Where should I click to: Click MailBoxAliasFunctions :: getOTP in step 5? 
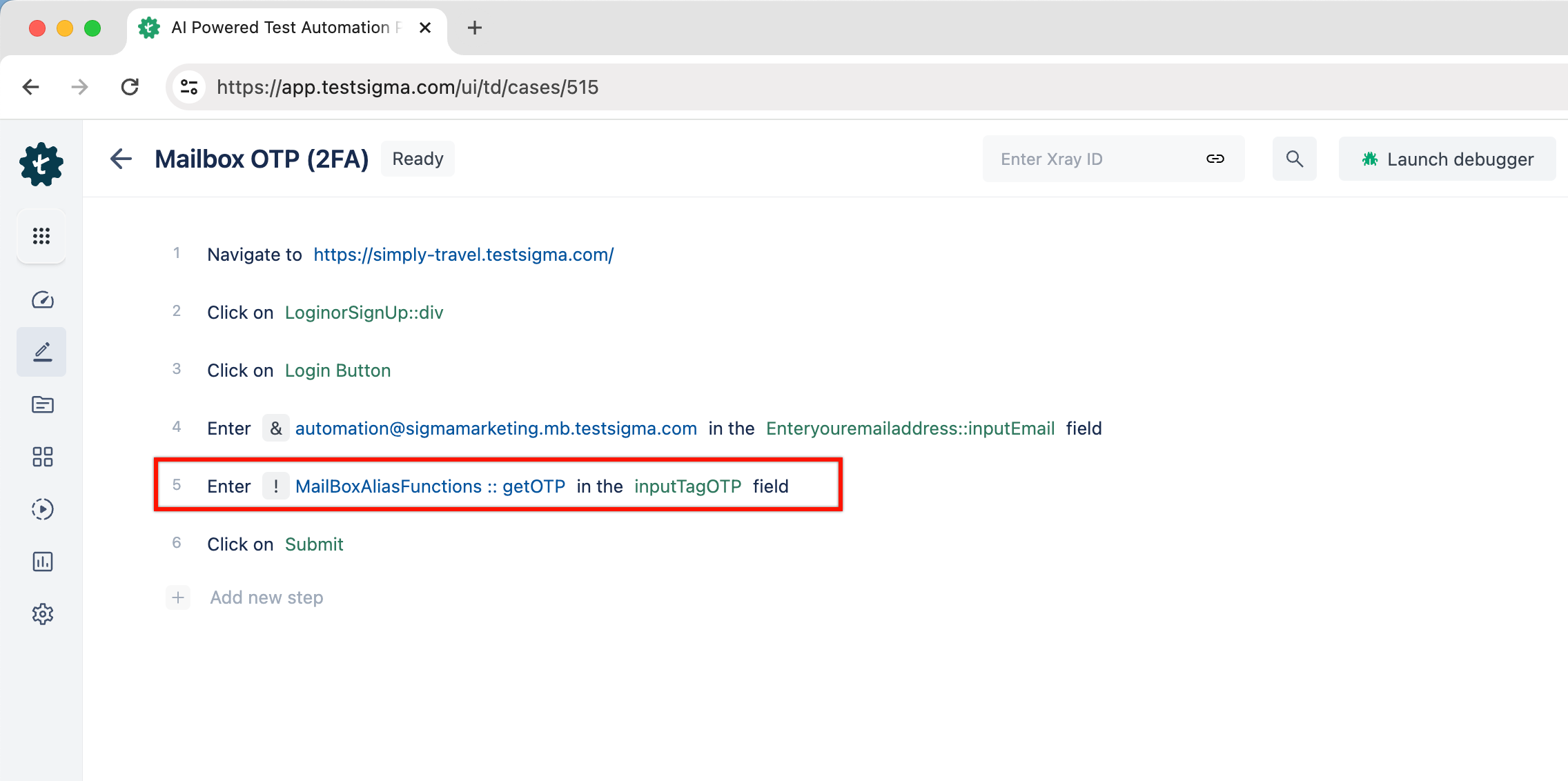pyautogui.click(x=431, y=486)
